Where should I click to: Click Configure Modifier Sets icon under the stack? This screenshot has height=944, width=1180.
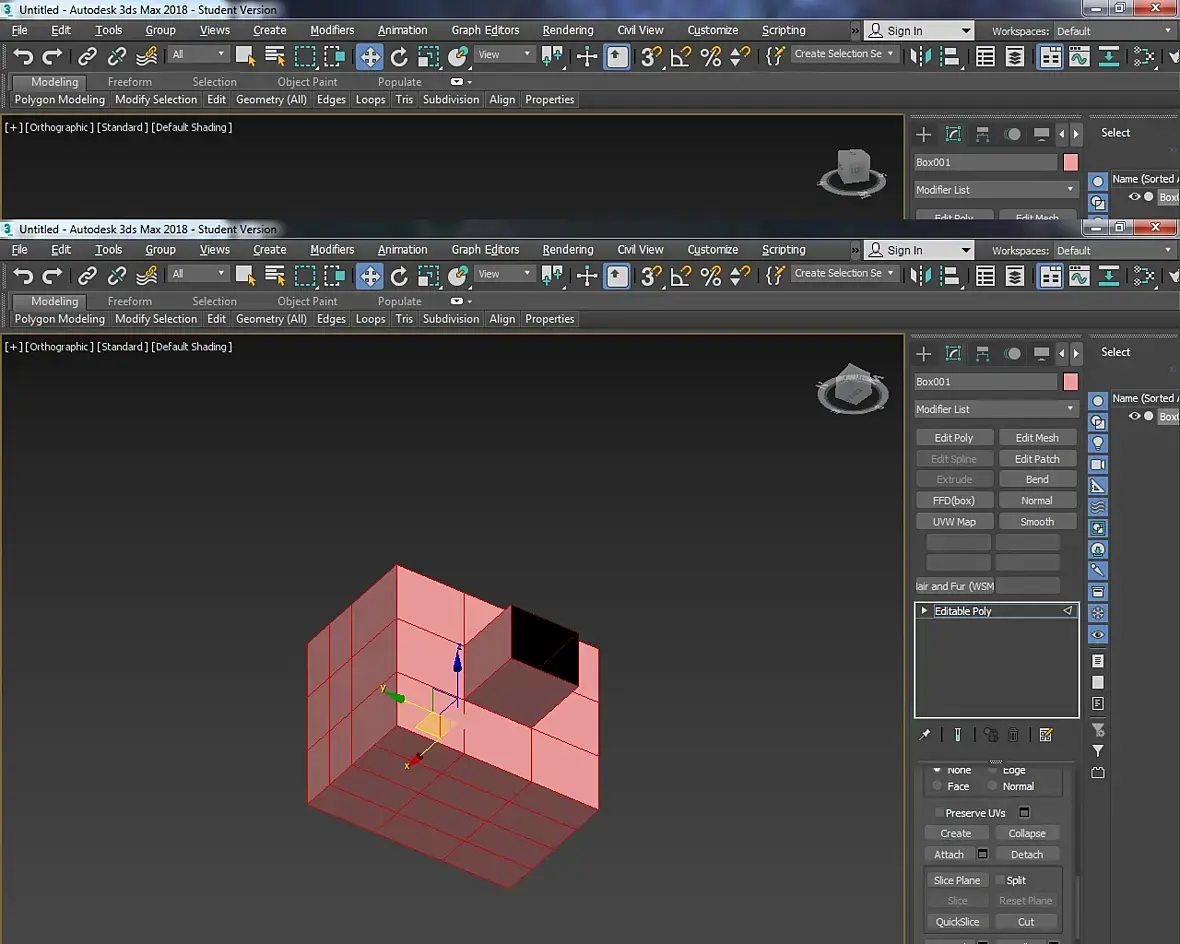(x=1046, y=735)
